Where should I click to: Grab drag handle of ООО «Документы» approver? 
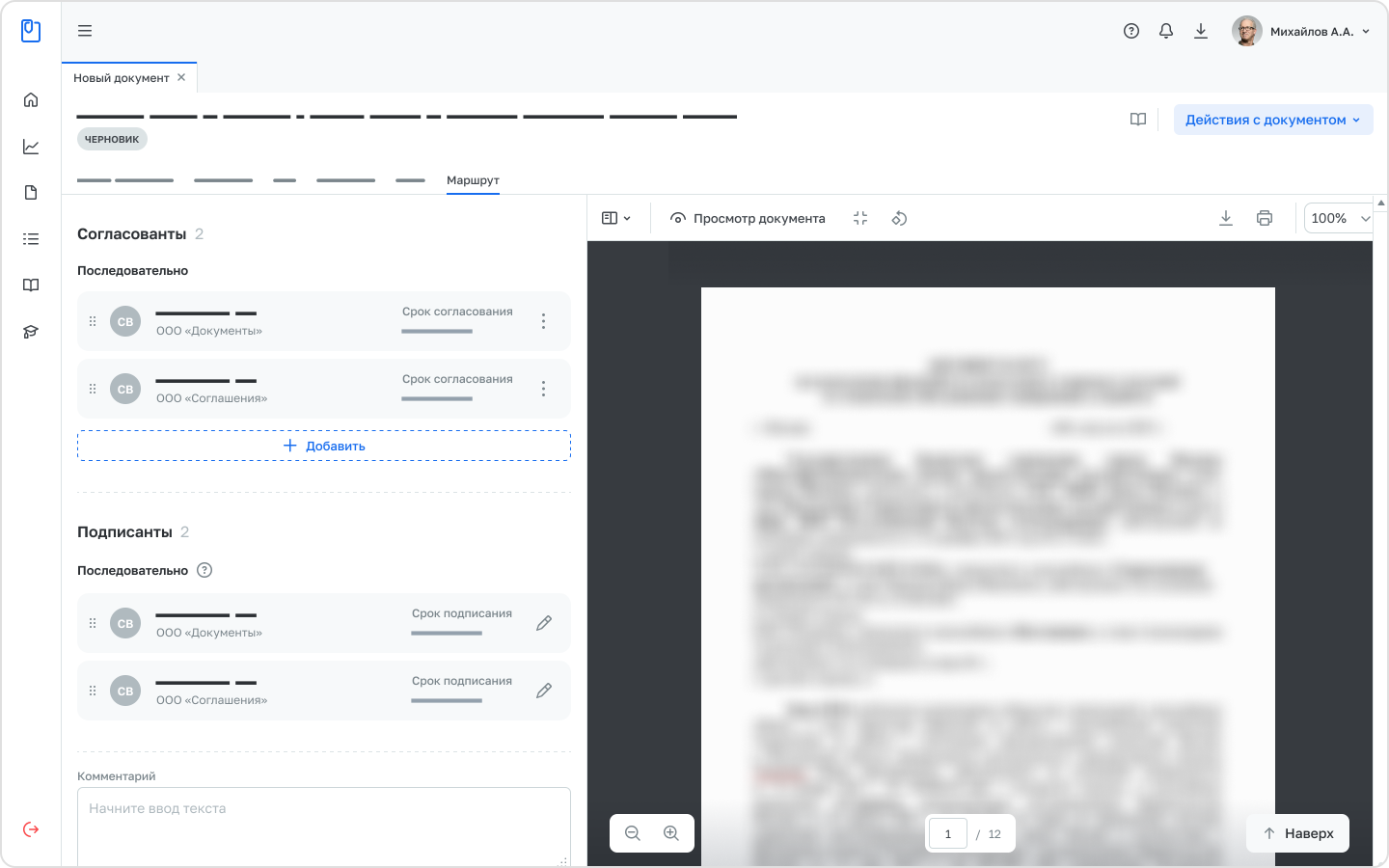point(93,321)
